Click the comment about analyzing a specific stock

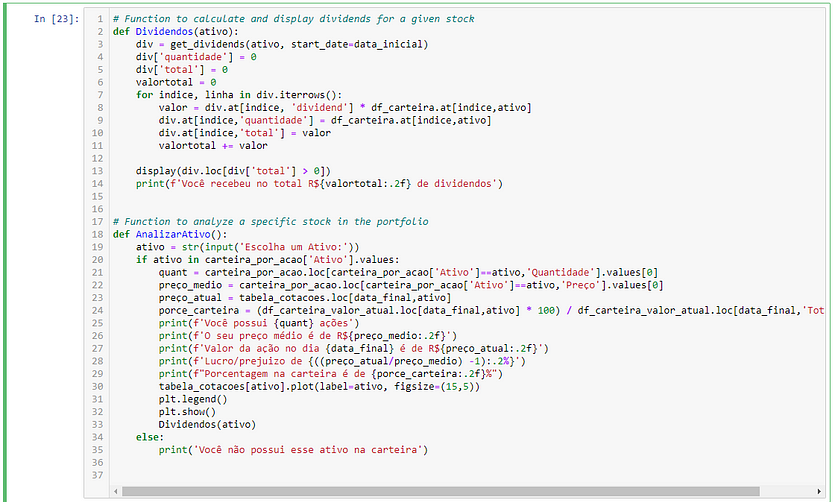(x=271, y=221)
